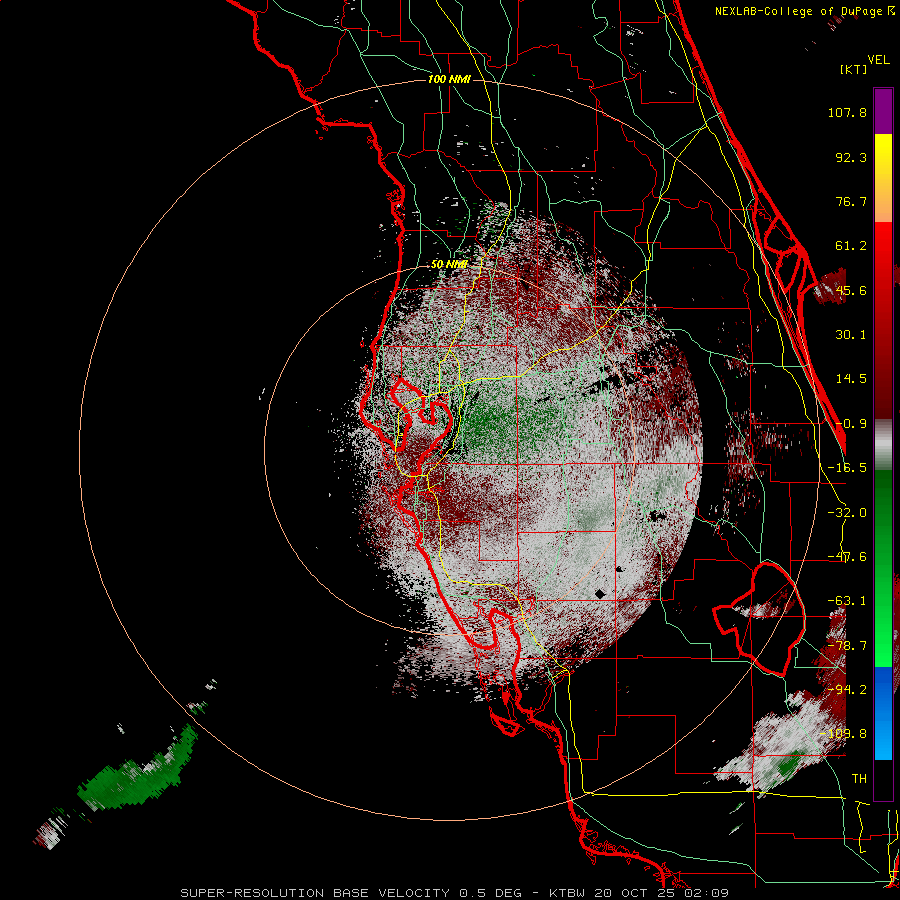Click the black TH segment of color bar
This screenshot has width=900, height=900.
point(883,779)
